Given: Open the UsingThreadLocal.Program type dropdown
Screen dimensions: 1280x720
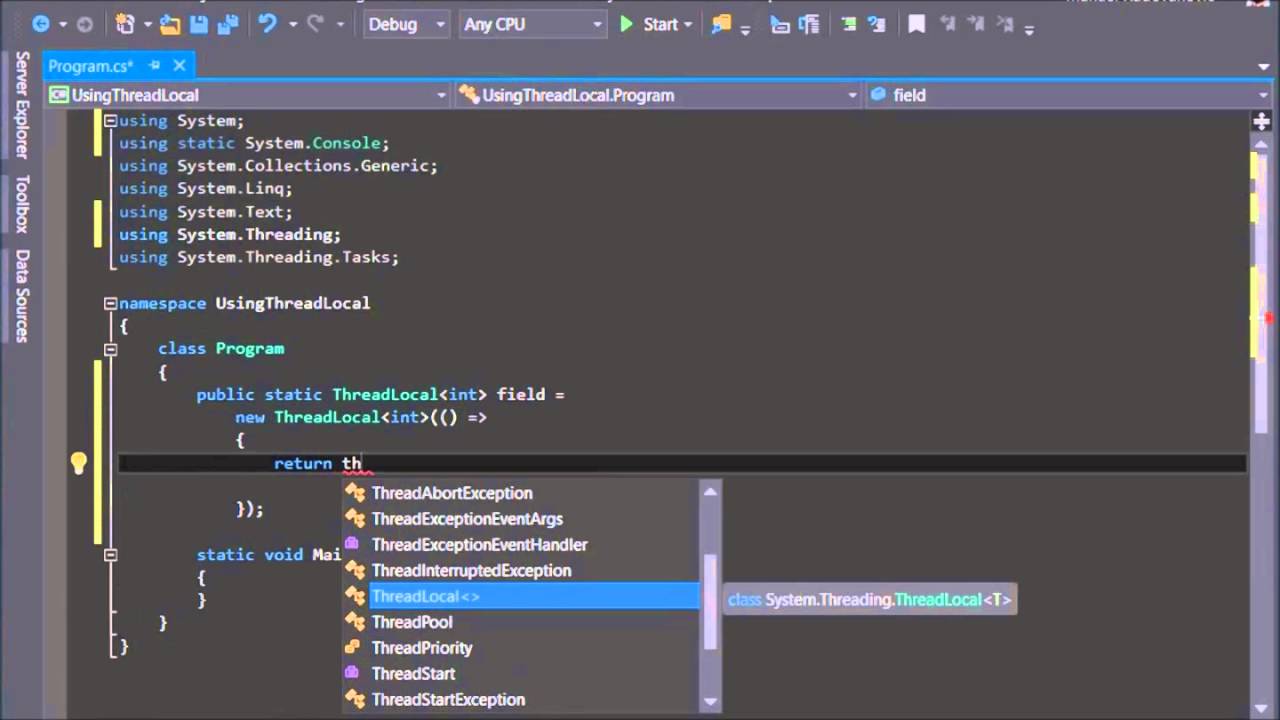Looking at the screenshot, I should point(659,95).
